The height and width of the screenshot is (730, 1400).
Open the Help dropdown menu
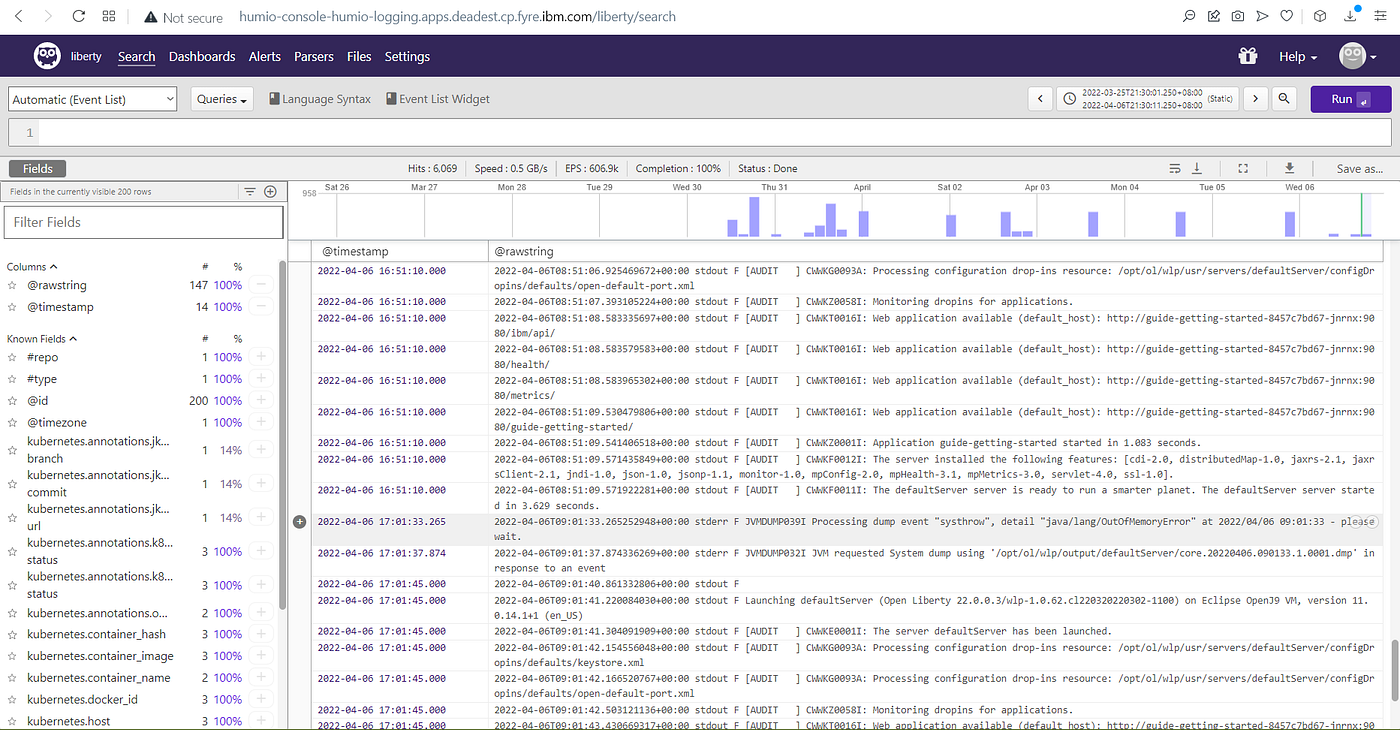coord(1298,57)
